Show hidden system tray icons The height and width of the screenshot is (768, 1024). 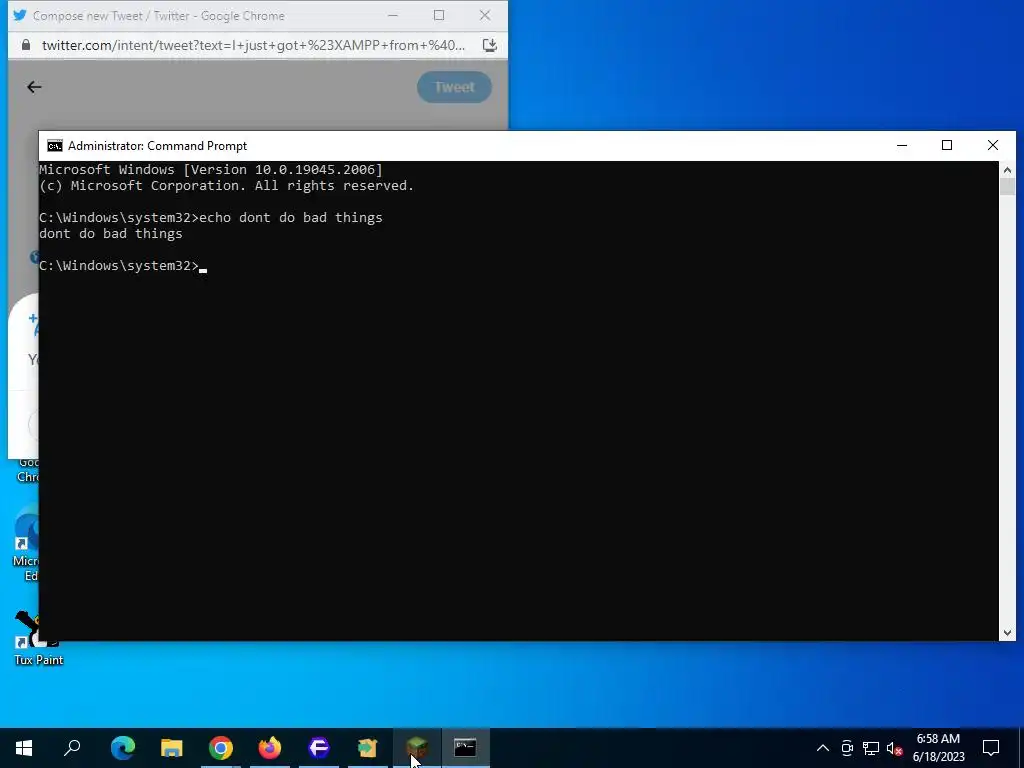click(823, 748)
